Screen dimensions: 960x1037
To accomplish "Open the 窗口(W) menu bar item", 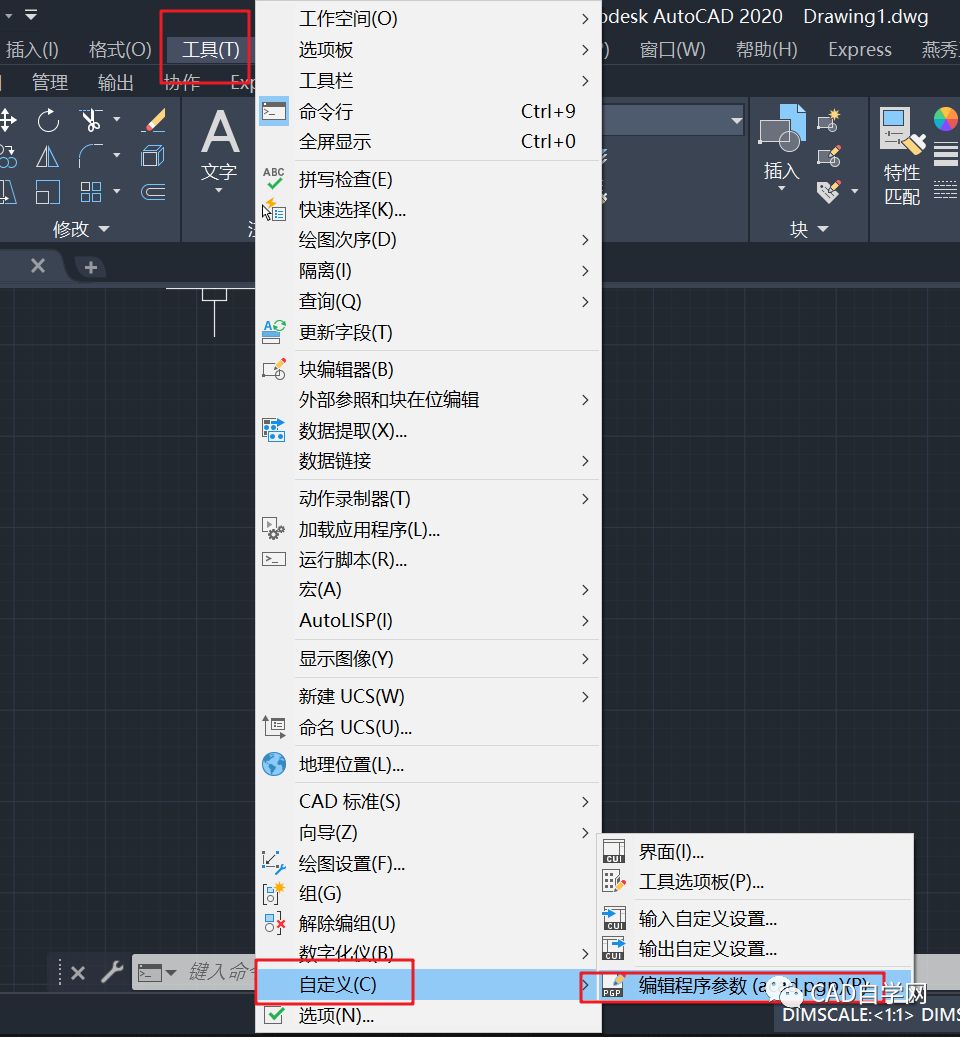I will coord(673,50).
